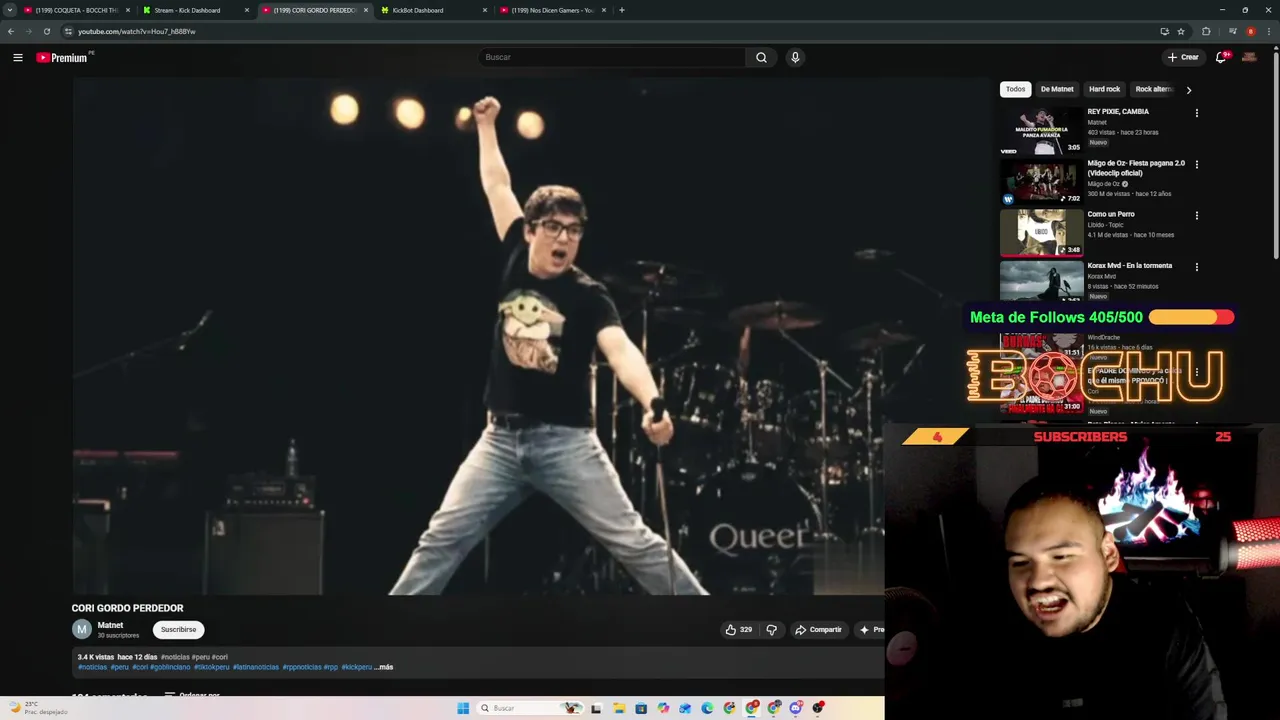Open Chrome media controls icon

coord(1232,31)
